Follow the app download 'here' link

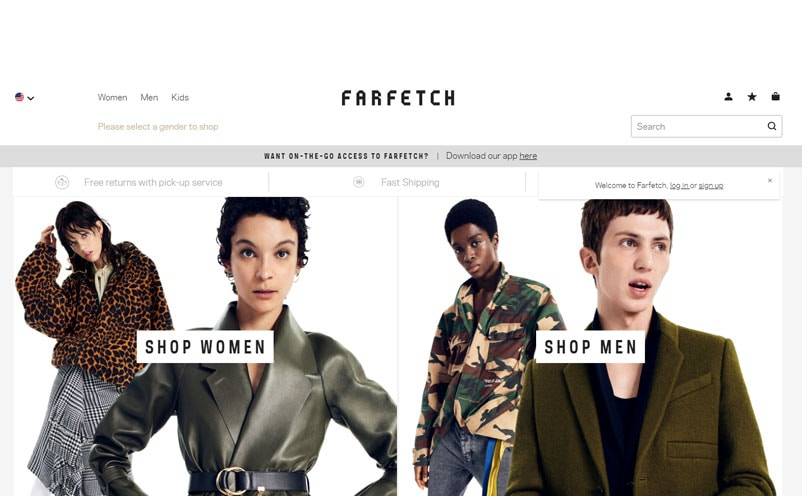pyautogui.click(x=528, y=155)
